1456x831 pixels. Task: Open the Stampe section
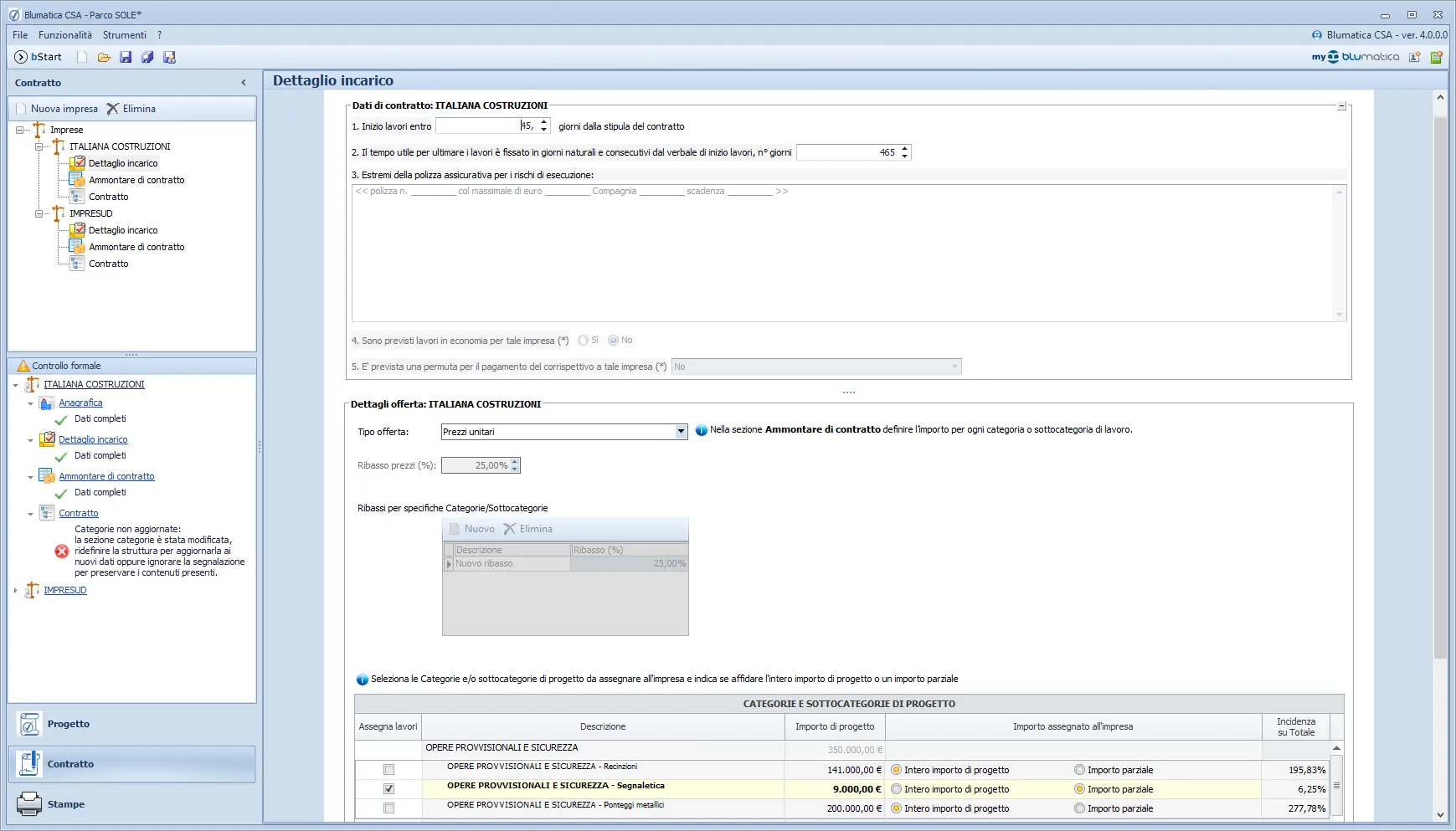pyautogui.click(x=131, y=804)
